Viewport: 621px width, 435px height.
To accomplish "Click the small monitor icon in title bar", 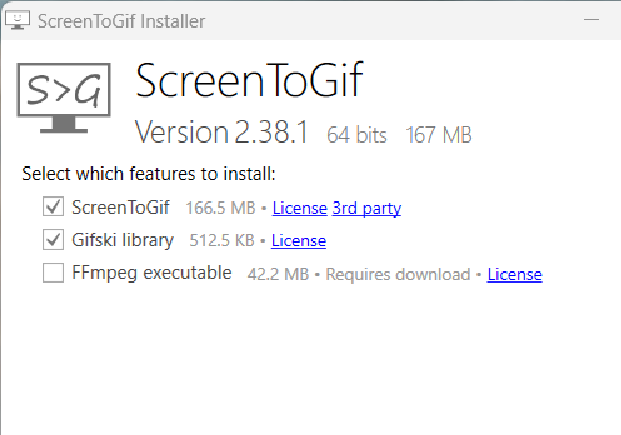I will [x=17, y=20].
